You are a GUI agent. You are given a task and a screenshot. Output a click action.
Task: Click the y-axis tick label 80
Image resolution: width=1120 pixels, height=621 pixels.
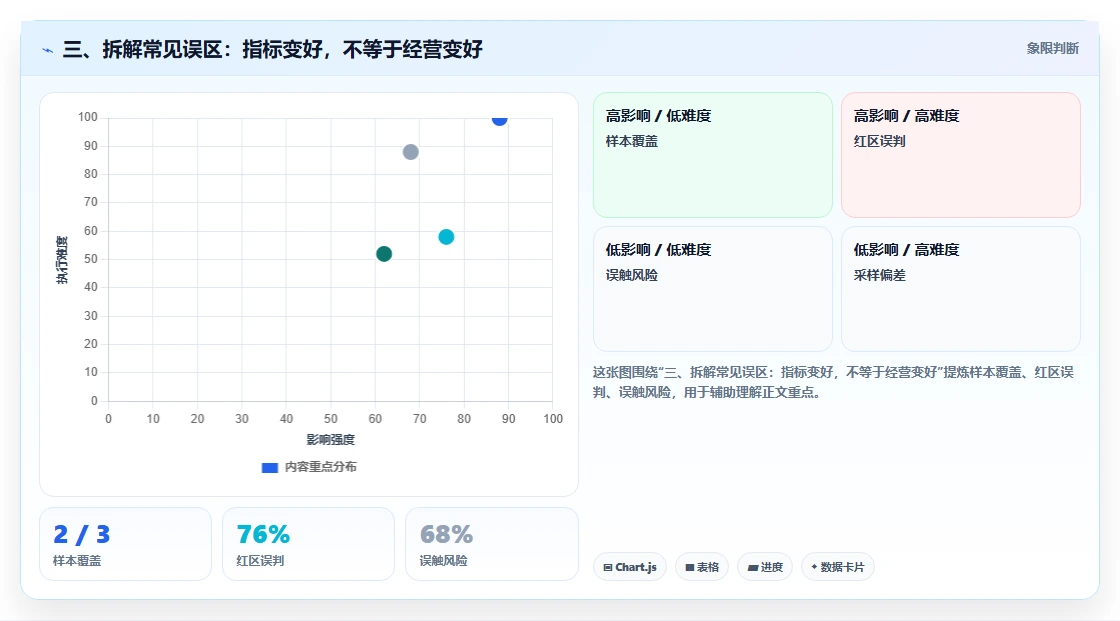tap(91, 174)
